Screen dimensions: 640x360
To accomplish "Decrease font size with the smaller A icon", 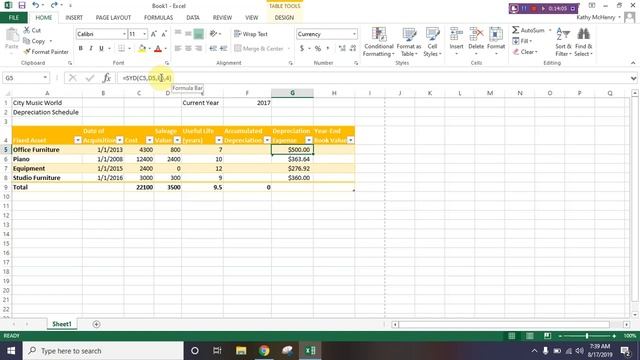I will (164, 34).
